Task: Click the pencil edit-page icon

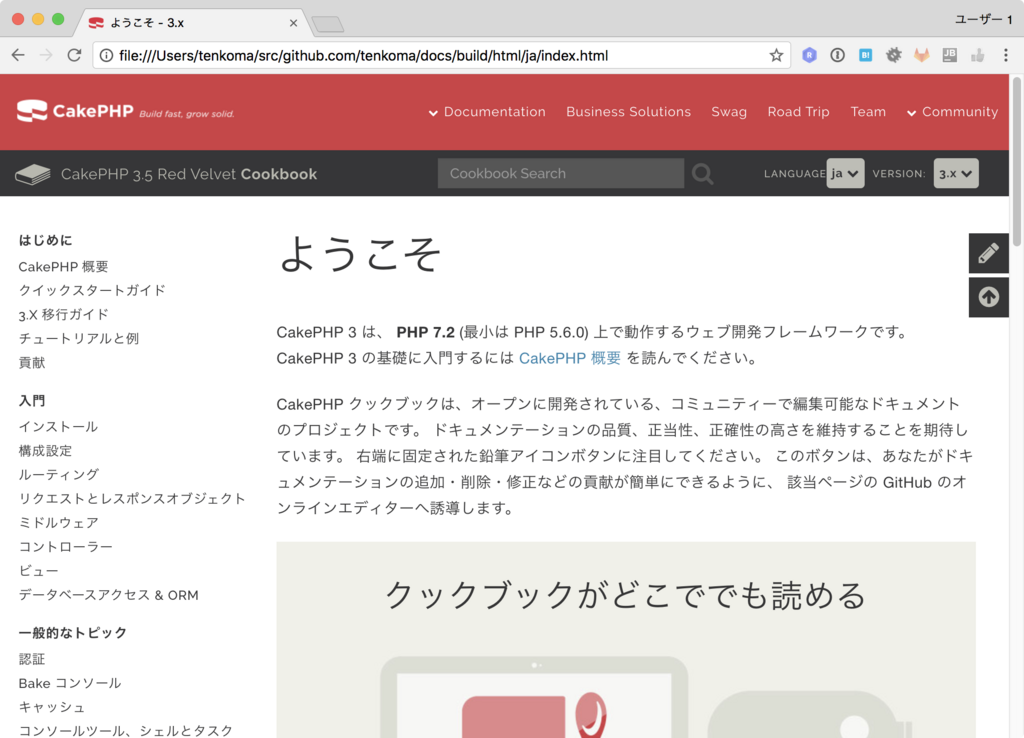Action: [x=989, y=253]
